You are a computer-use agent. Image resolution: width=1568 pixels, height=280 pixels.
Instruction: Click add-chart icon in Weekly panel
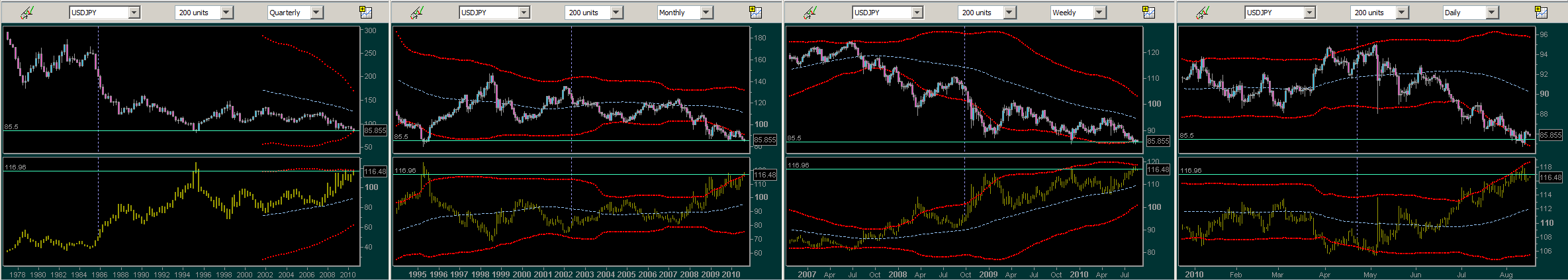pyautogui.click(x=1148, y=12)
